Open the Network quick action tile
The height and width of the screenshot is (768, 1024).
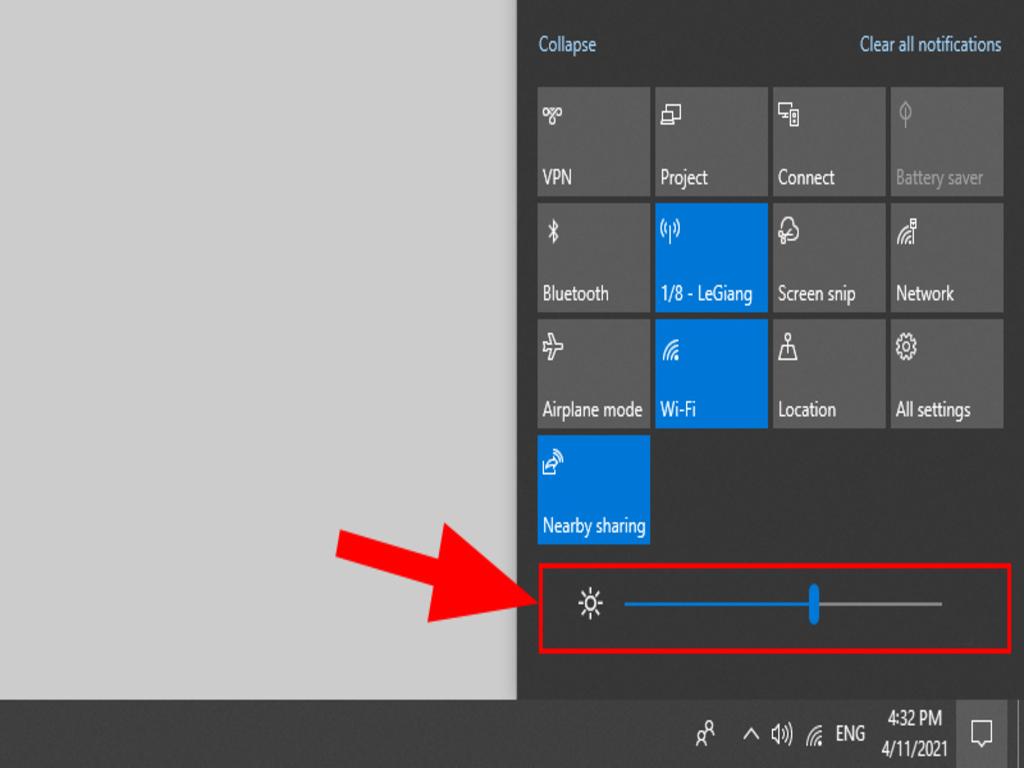click(947, 258)
